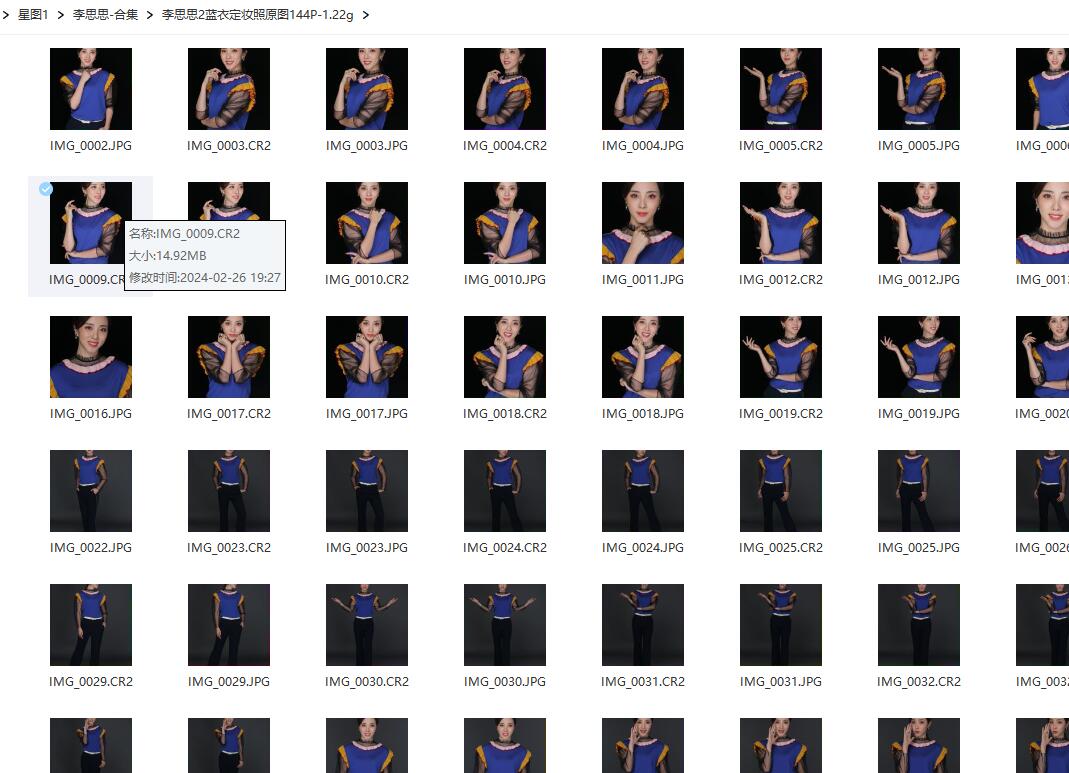Open the IMG_0030.CR2 thumbnail
1069x773 pixels.
coord(367,624)
